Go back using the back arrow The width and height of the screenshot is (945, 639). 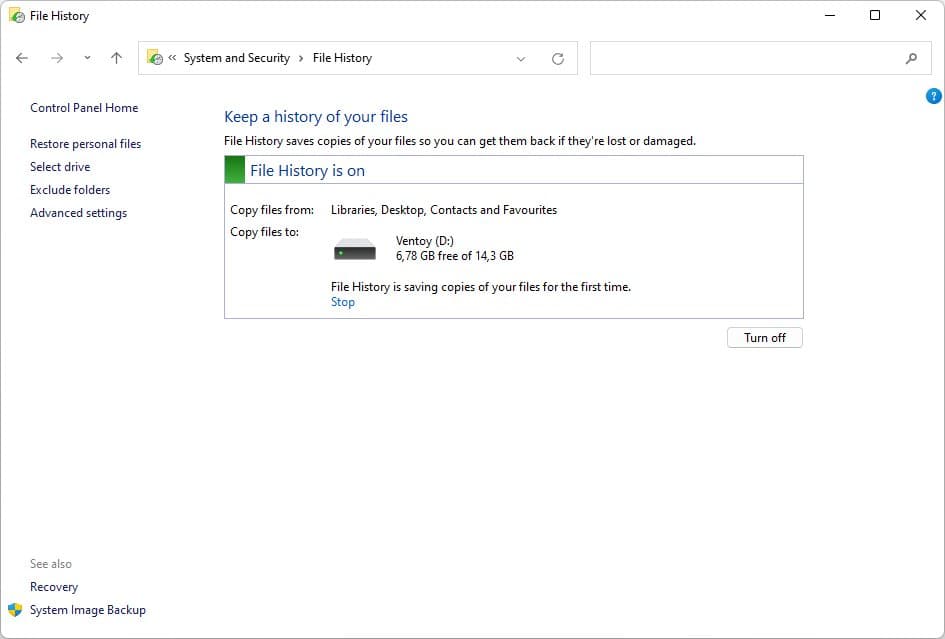tap(22, 58)
